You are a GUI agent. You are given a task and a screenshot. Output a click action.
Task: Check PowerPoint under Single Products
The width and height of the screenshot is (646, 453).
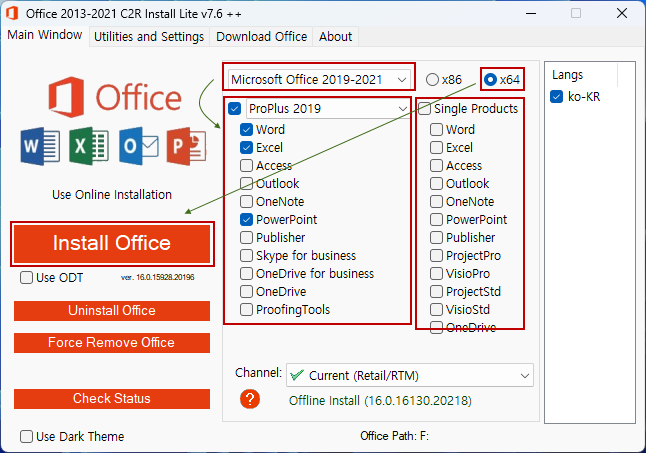[436, 219]
